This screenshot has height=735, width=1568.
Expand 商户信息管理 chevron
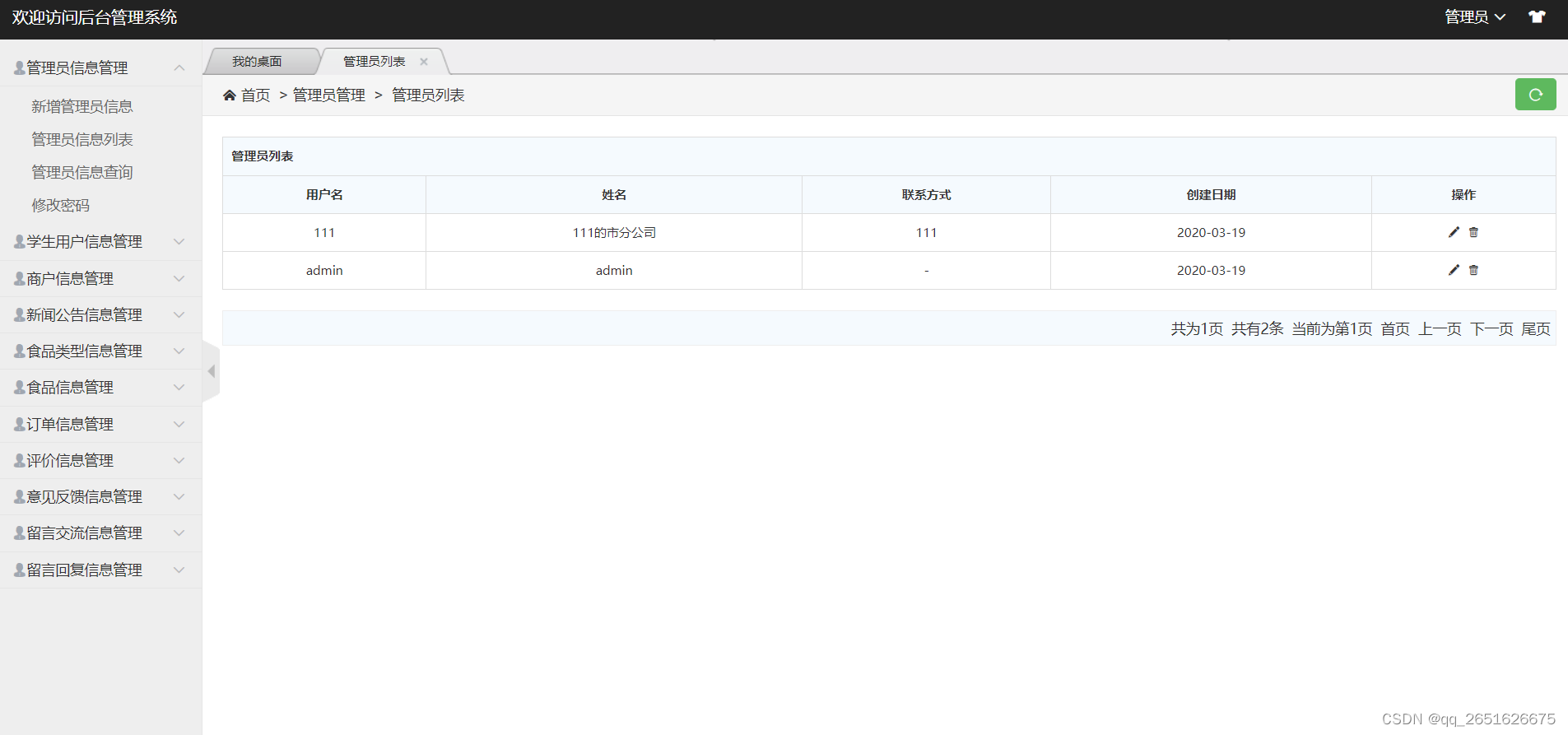click(179, 278)
